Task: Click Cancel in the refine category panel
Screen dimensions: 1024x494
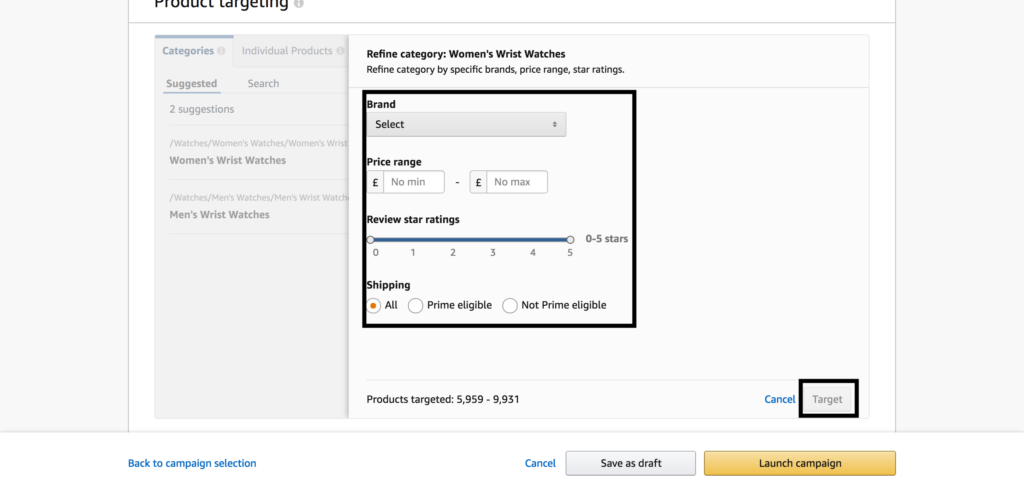Action: pyautogui.click(x=780, y=399)
